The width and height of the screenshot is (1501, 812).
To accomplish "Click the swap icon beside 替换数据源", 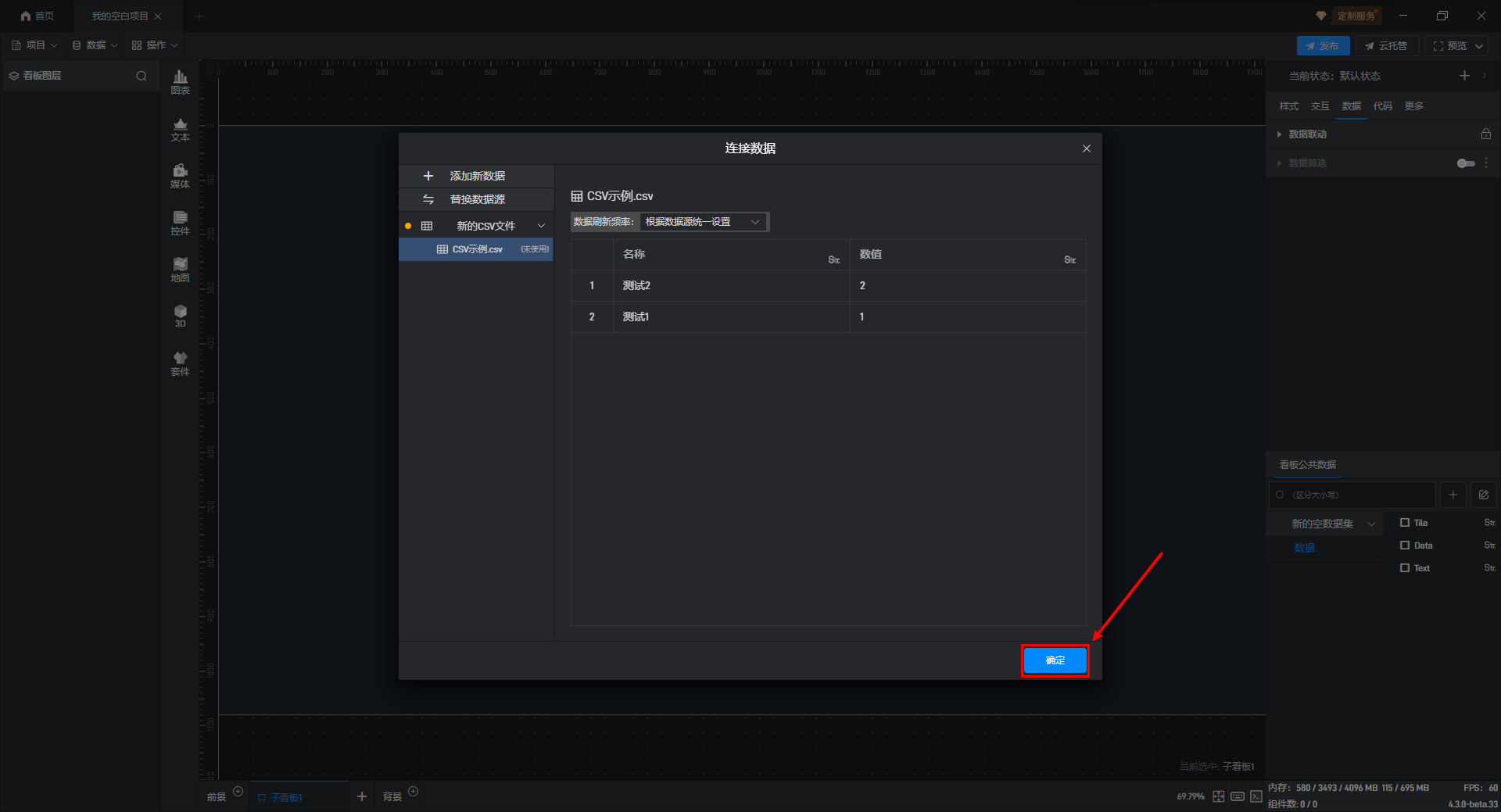I will pyautogui.click(x=428, y=199).
